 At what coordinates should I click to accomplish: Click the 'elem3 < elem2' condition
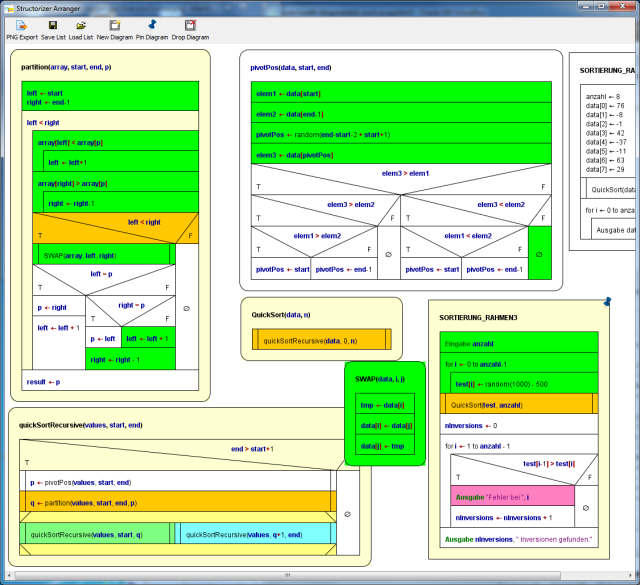click(x=476, y=210)
